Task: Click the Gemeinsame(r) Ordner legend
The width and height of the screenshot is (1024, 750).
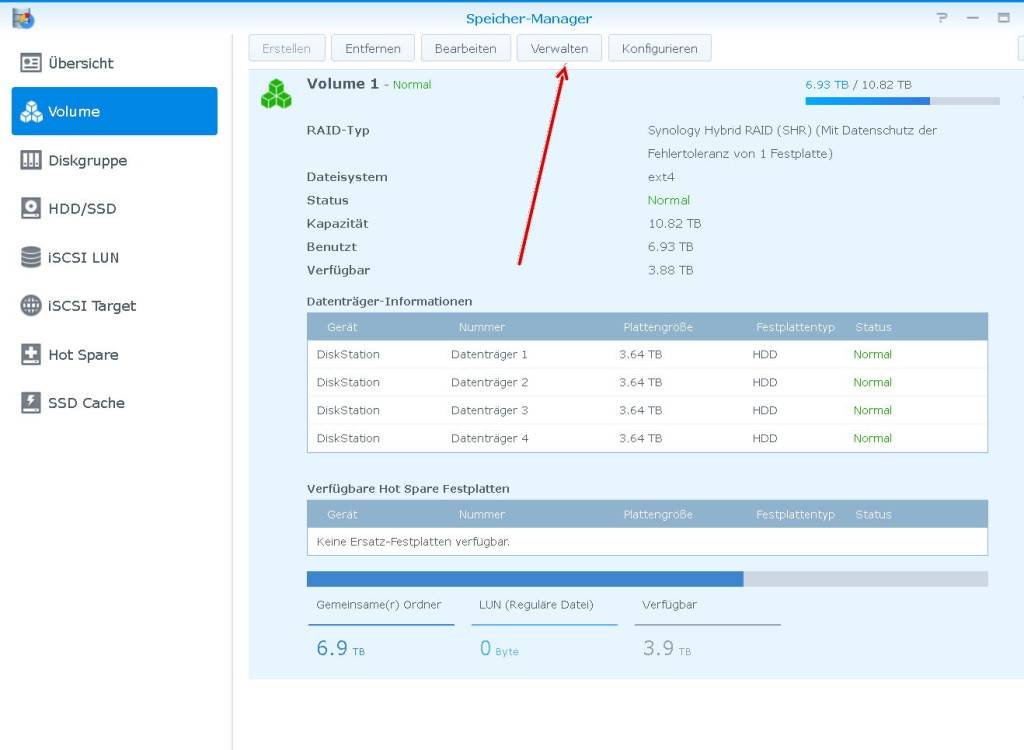Action: [379, 604]
